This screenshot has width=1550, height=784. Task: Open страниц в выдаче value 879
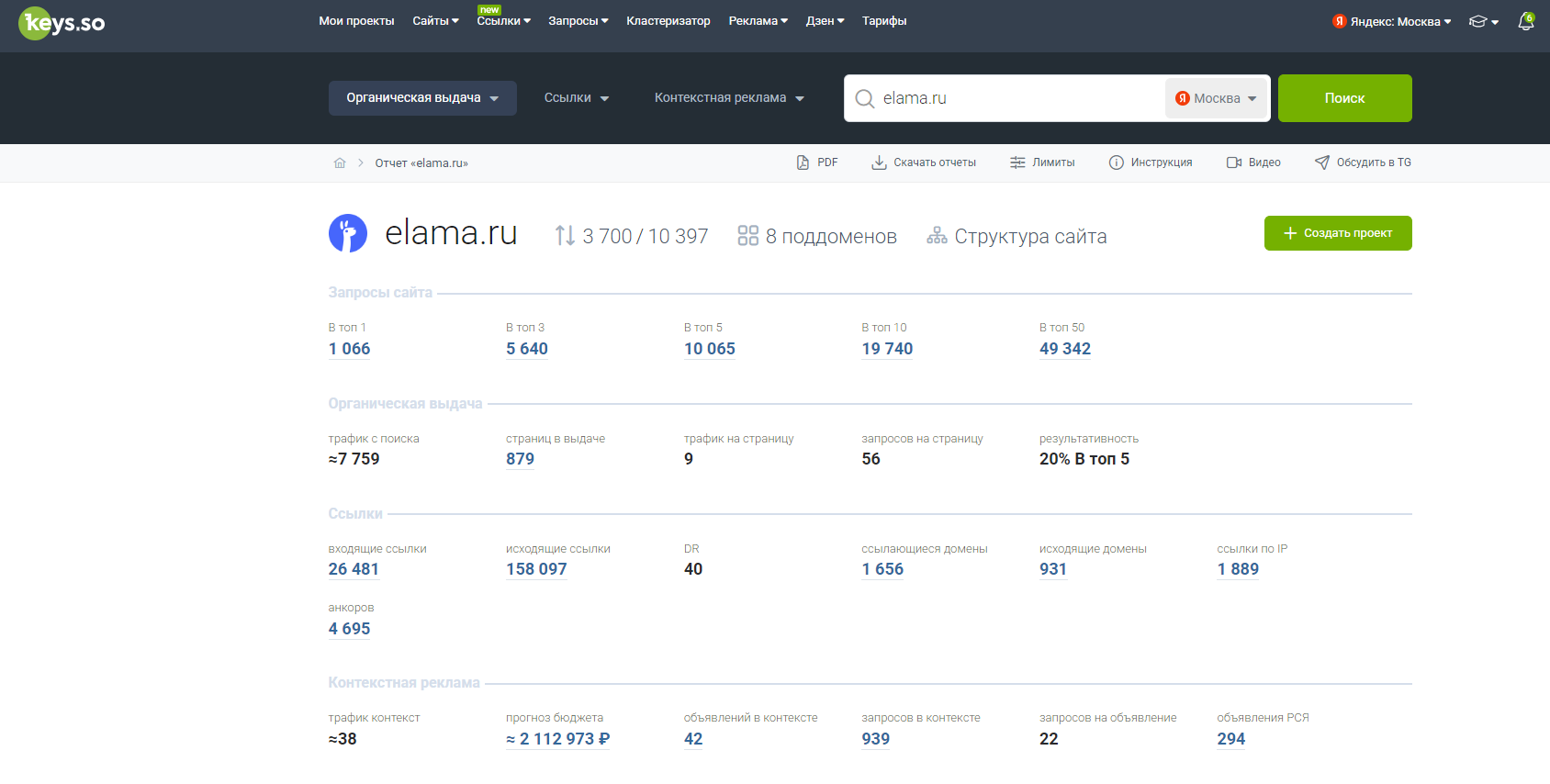520,459
